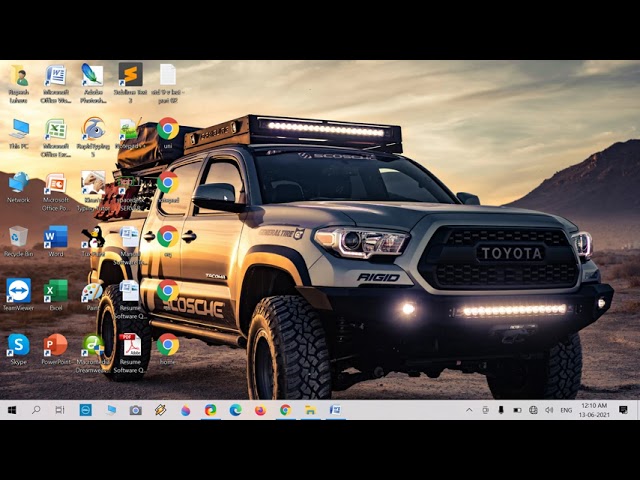Viewport: 640px width, 480px height.
Task: Launch Adobe Photoshop feather shortcut
Action: [93, 76]
